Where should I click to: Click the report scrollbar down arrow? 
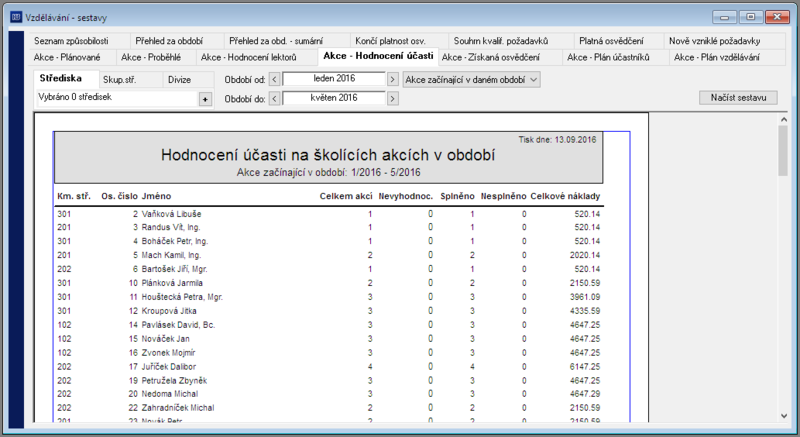784,416
